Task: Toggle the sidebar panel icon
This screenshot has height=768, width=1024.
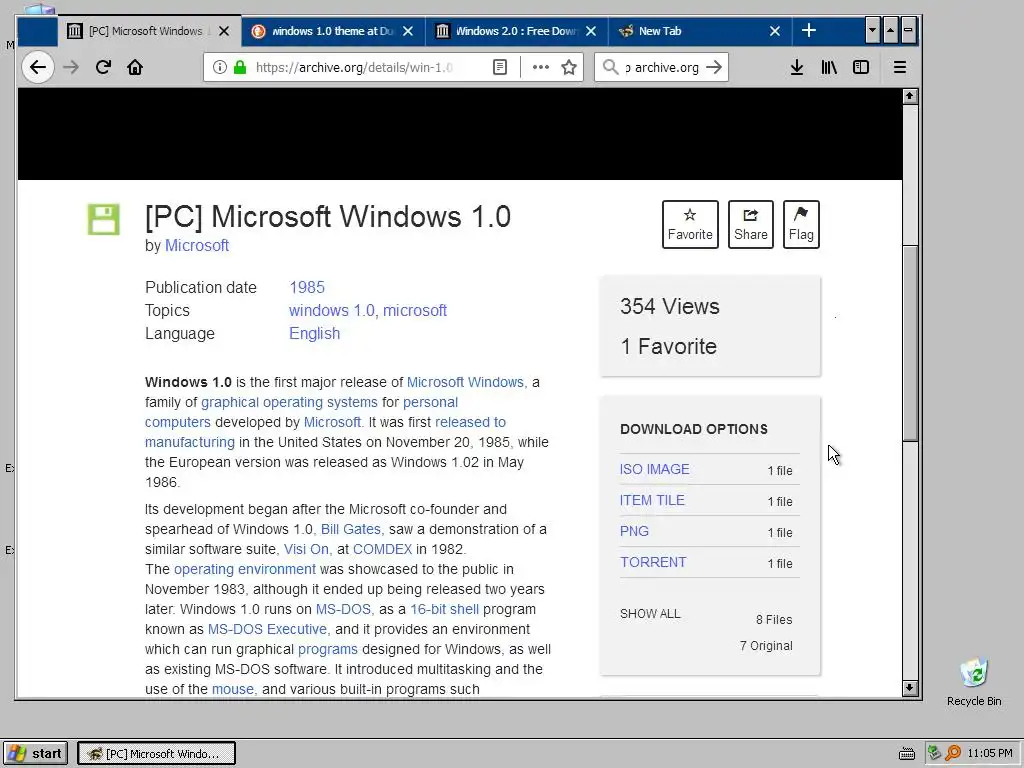Action: point(861,67)
